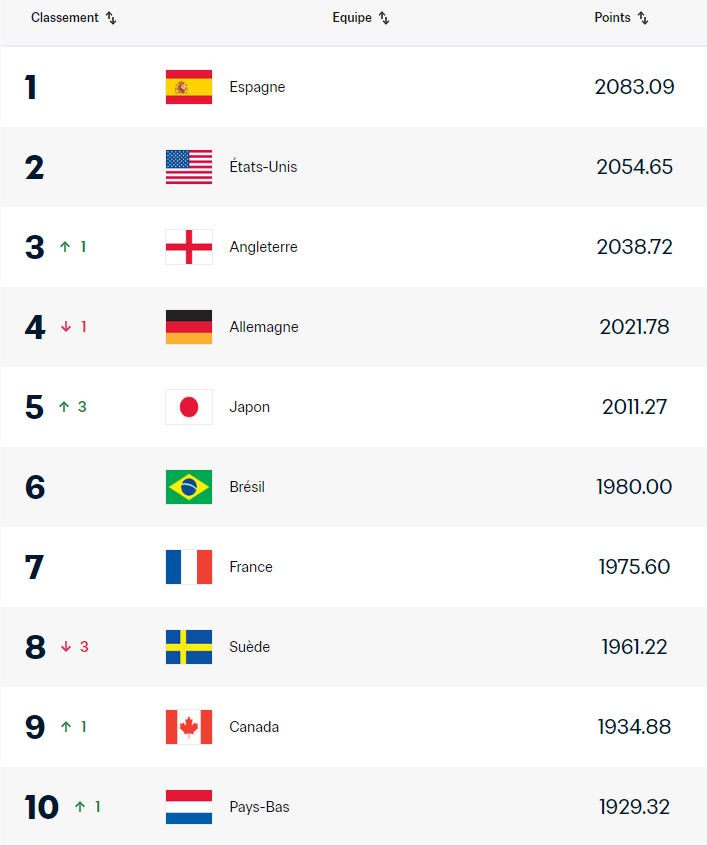Click the green up arrow next to Canada
The width and height of the screenshot is (707, 845).
click(x=66, y=727)
